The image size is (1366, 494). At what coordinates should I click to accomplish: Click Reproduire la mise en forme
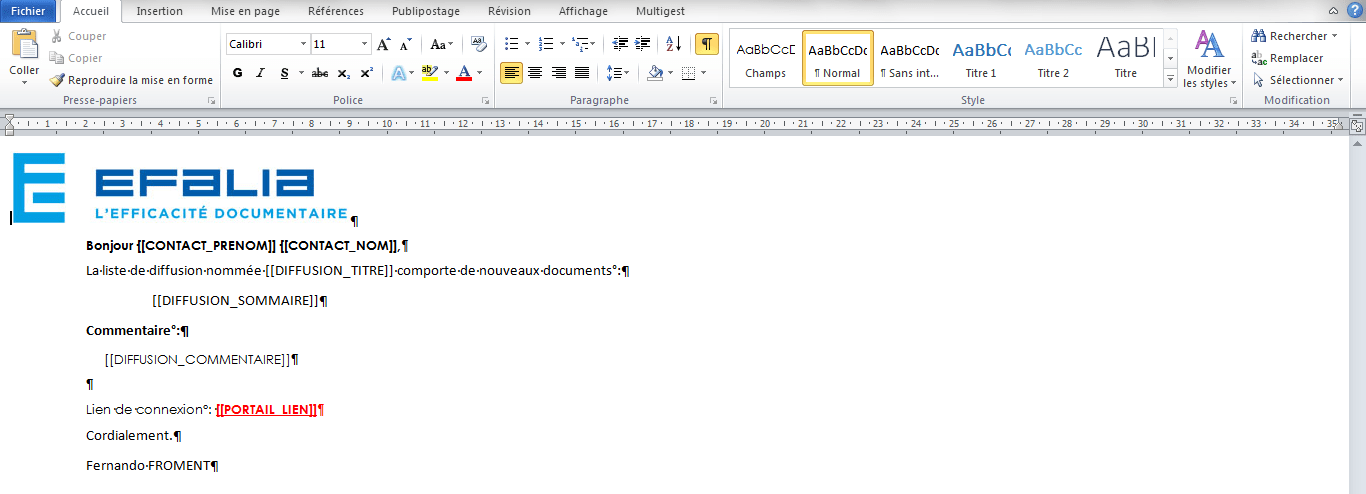[131, 80]
